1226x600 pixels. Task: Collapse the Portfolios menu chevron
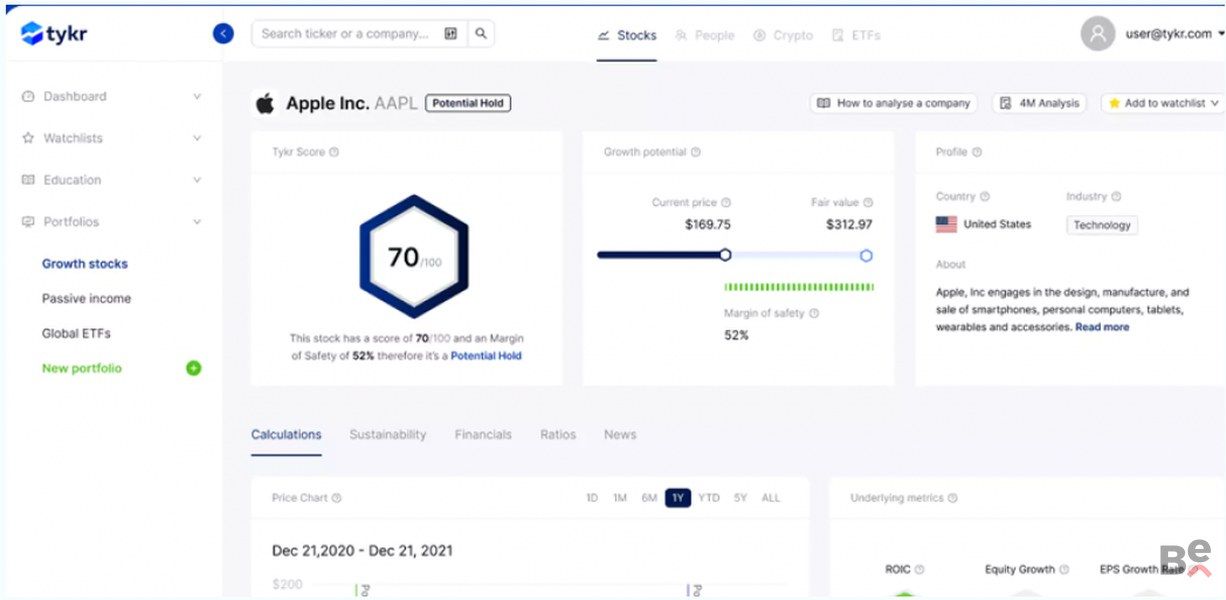(197, 222)
